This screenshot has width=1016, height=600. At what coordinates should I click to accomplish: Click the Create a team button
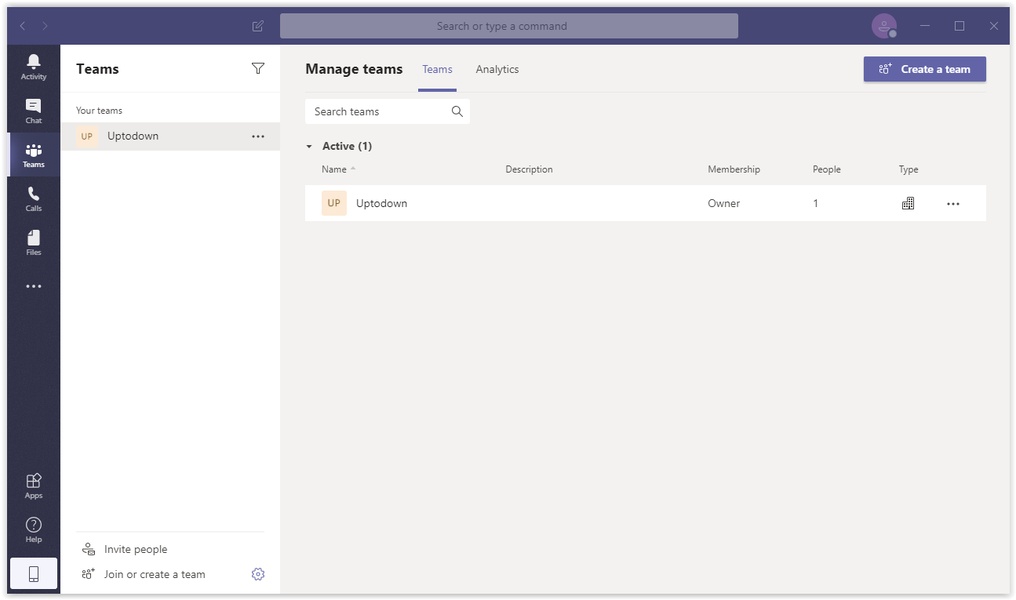[x=924, y=69]
